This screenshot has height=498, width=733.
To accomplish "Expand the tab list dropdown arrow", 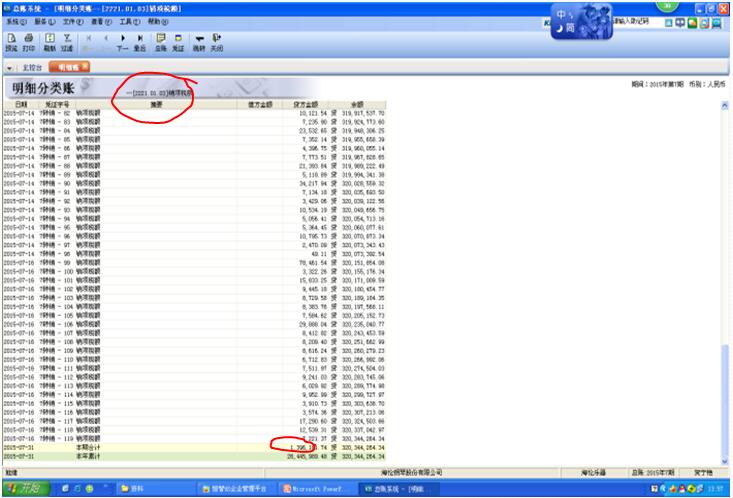I will click(9, 67).
